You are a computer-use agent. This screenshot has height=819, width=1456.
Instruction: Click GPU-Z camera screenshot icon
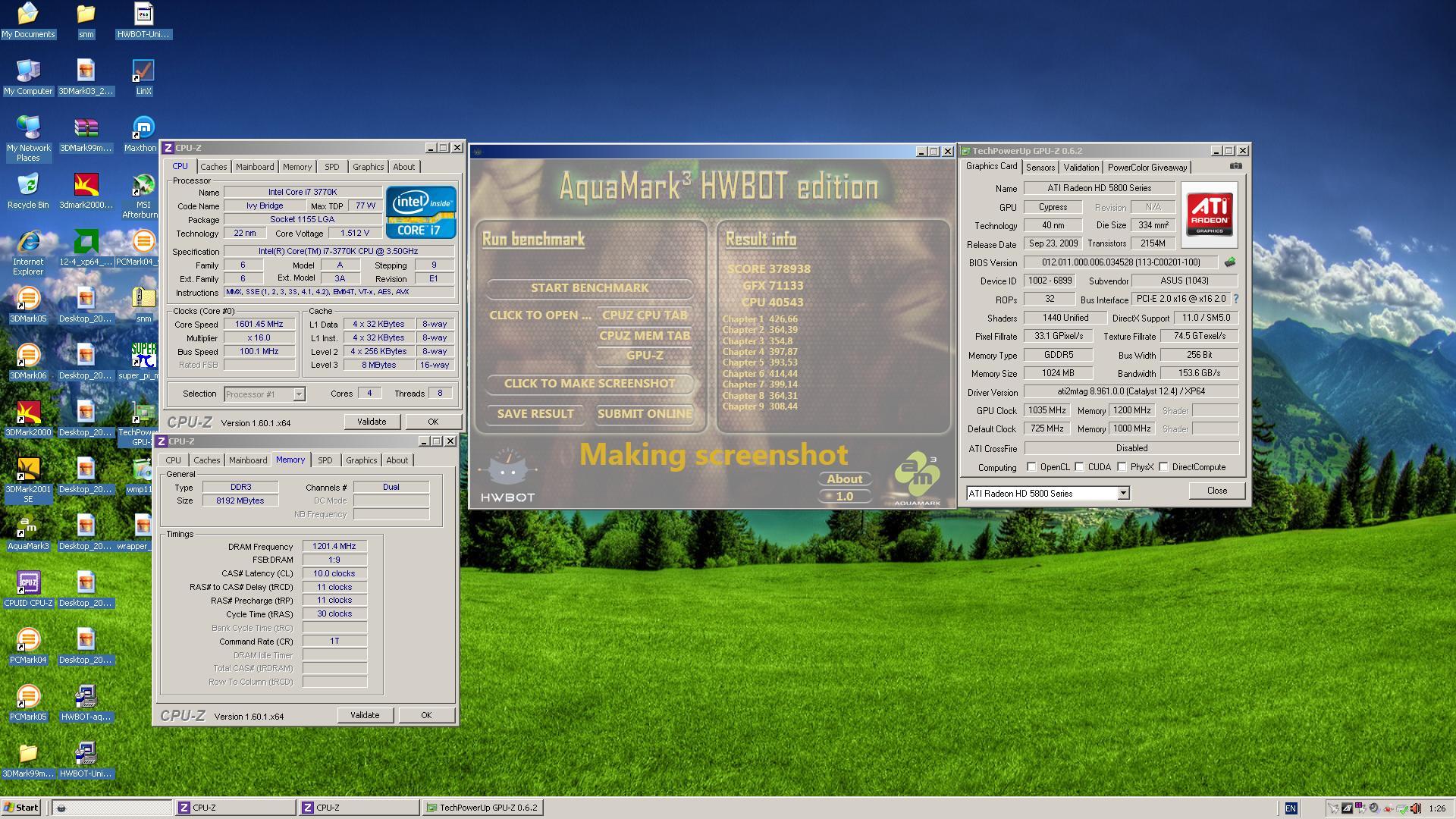click(x=1235, y=166)
